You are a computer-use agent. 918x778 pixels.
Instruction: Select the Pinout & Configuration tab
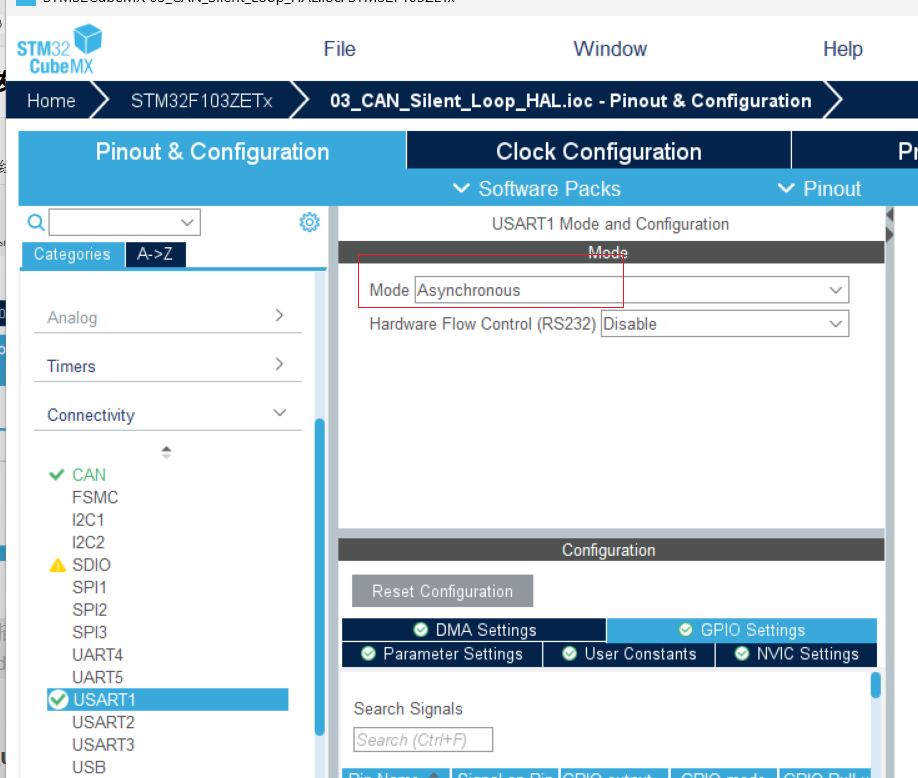point(212,151)
